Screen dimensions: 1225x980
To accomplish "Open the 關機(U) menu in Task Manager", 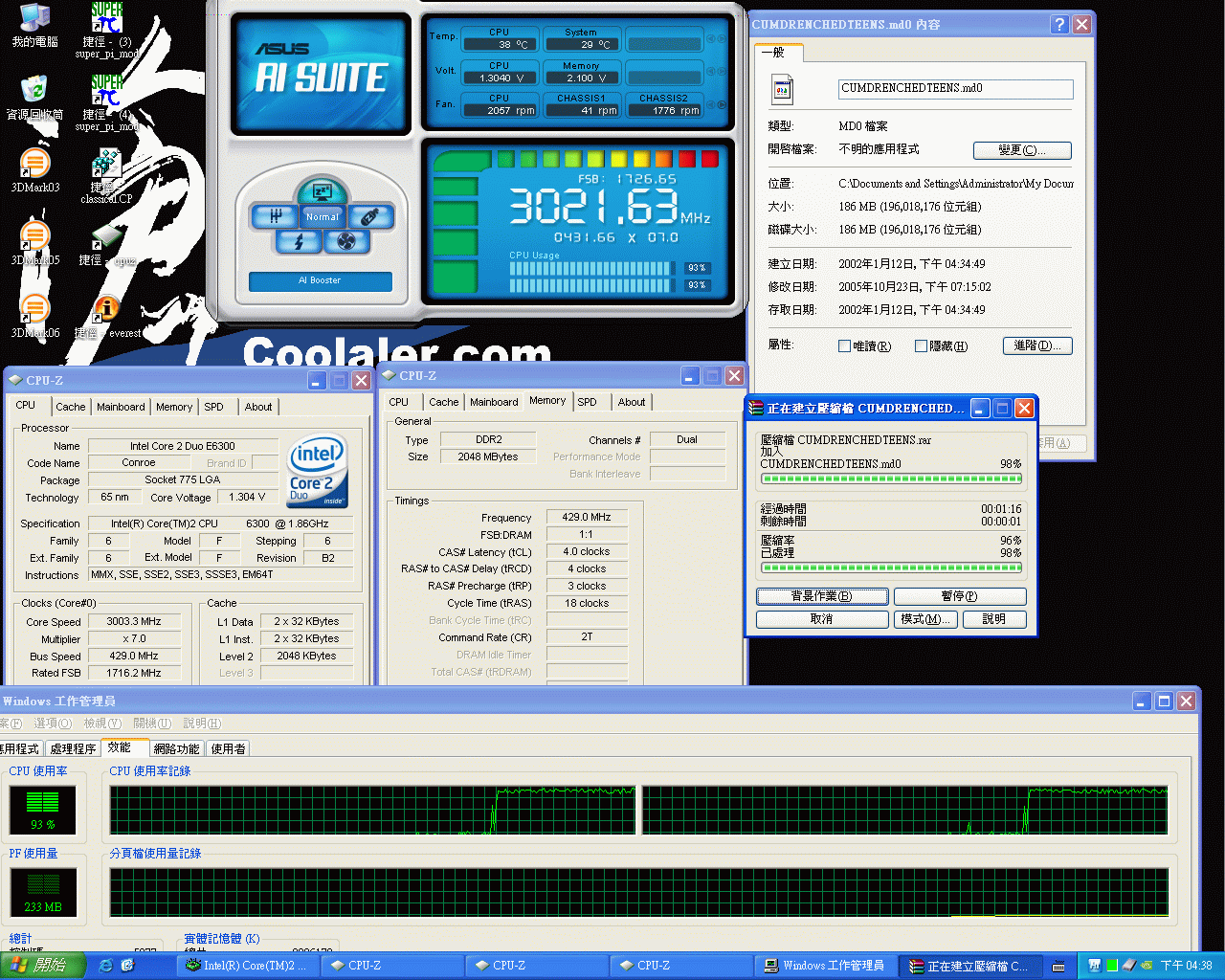I will coord(152,724).
